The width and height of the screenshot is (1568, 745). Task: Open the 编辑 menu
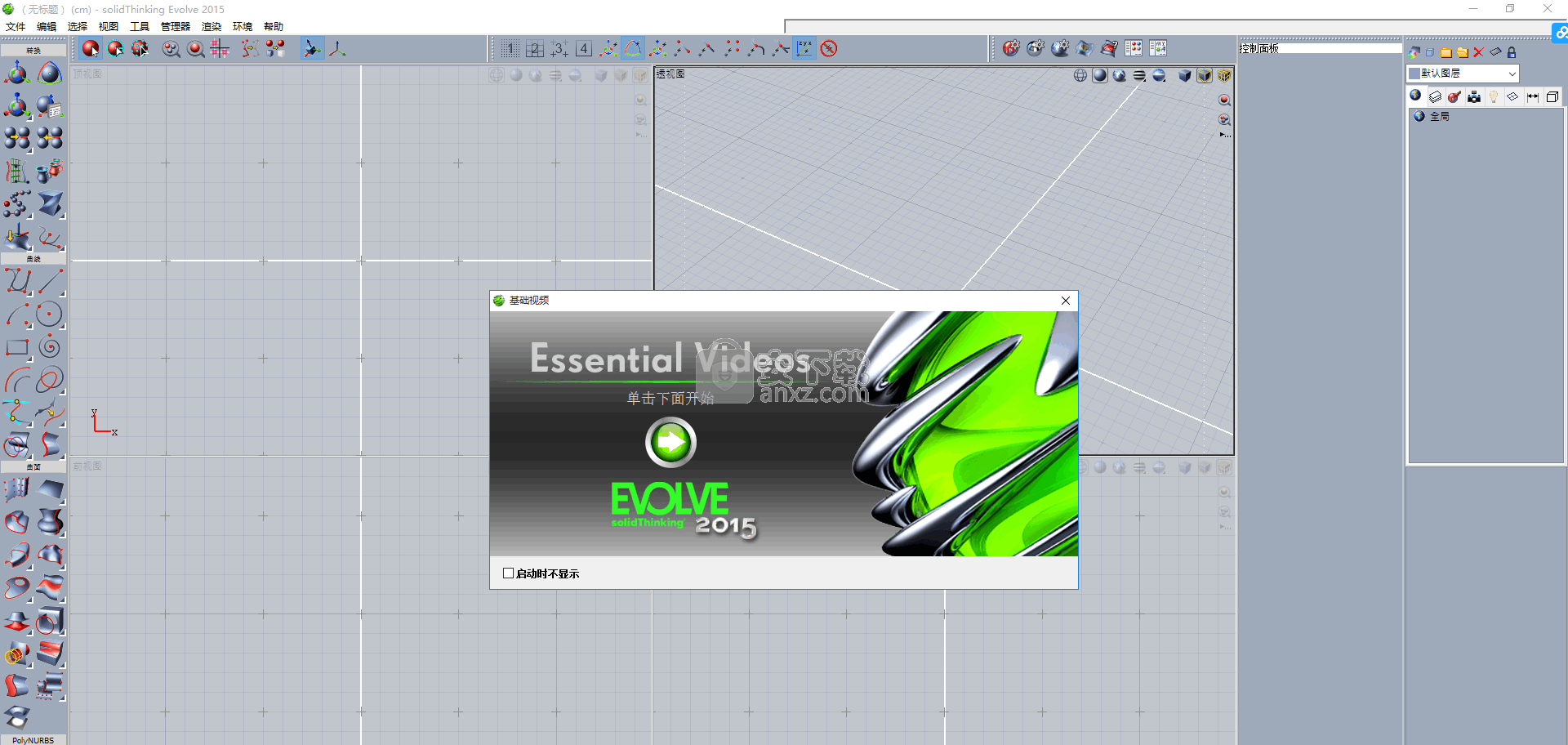[47, 26]
